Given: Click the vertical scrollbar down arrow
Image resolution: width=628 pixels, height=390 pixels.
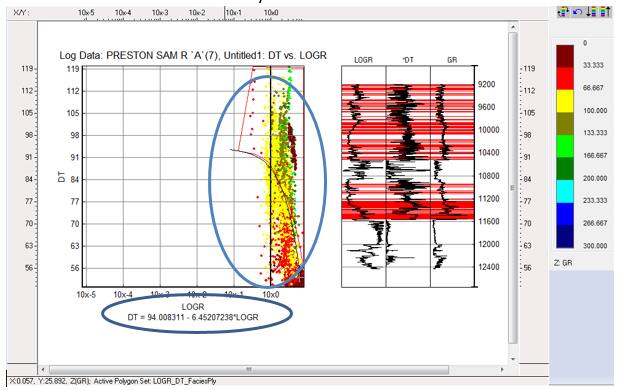Looking at the screenshot, I should tap(513, 359).
